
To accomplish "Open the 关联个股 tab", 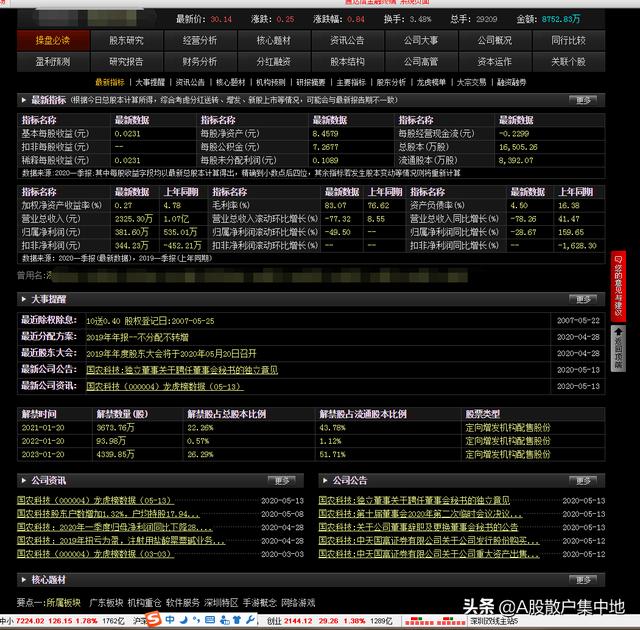I will pos(569,62).
